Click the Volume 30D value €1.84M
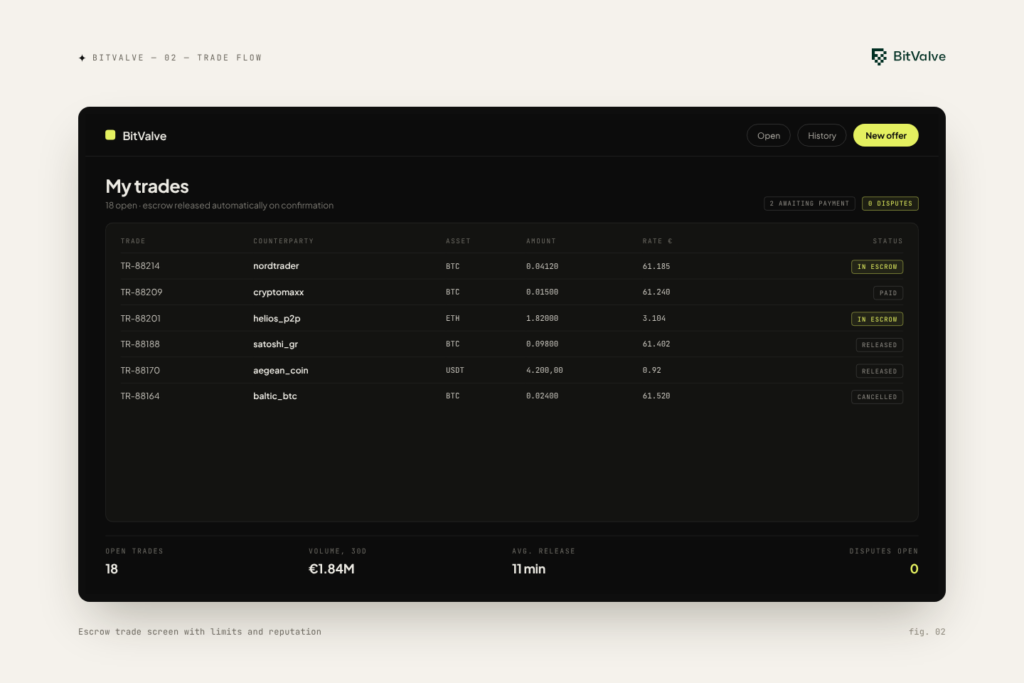The width and height of the screenshot is (1024, 683). [331, 569]
